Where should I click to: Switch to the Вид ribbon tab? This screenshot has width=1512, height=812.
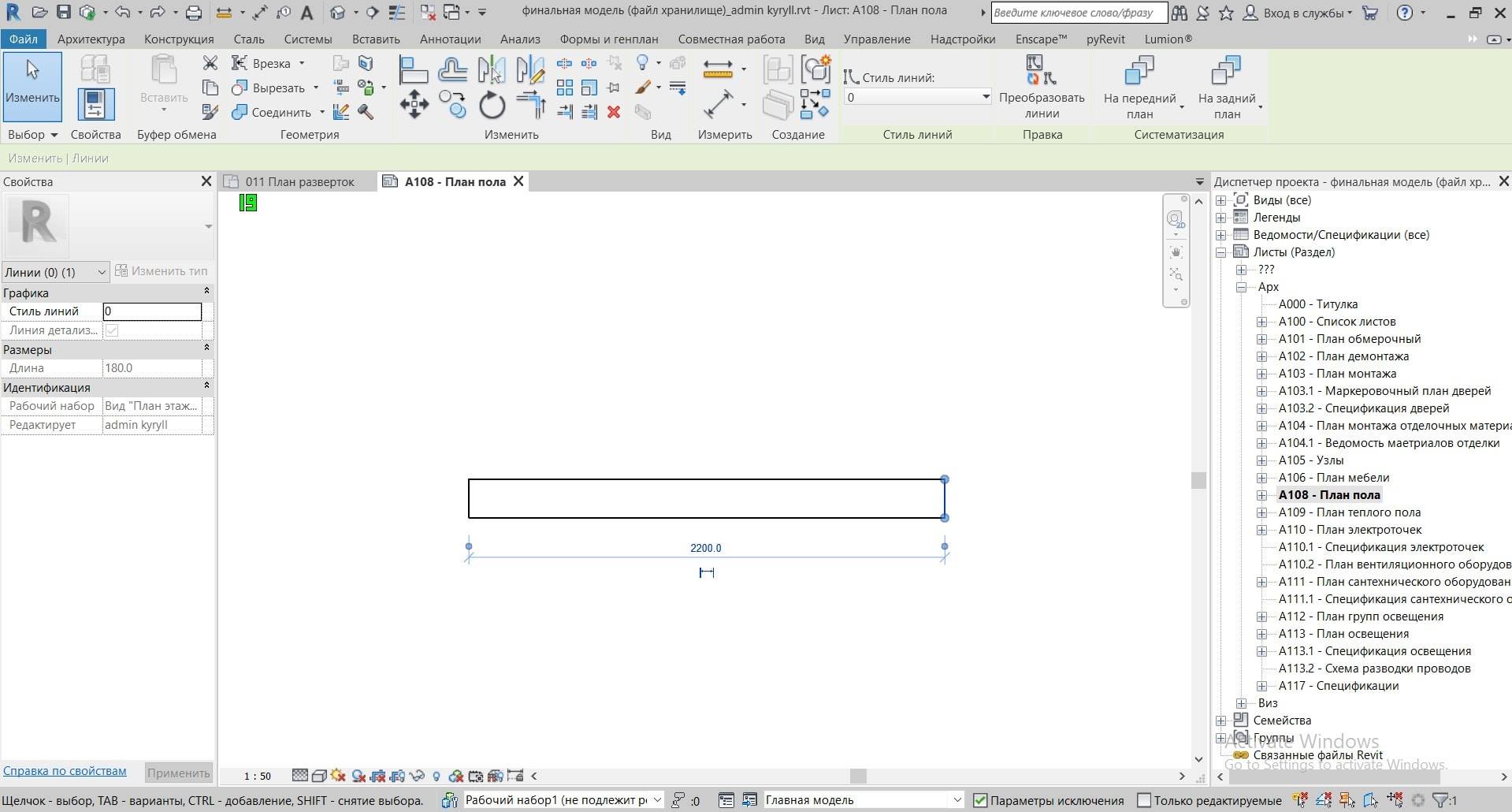point(814,39)
